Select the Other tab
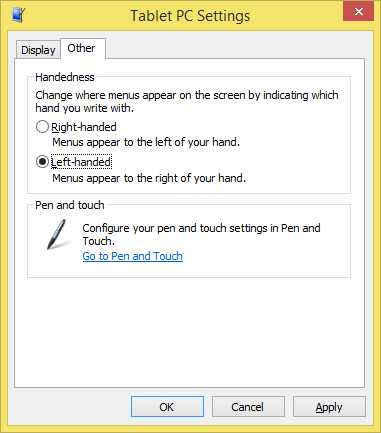The height and width of the screenshot is (433, 381). point(81,48)
